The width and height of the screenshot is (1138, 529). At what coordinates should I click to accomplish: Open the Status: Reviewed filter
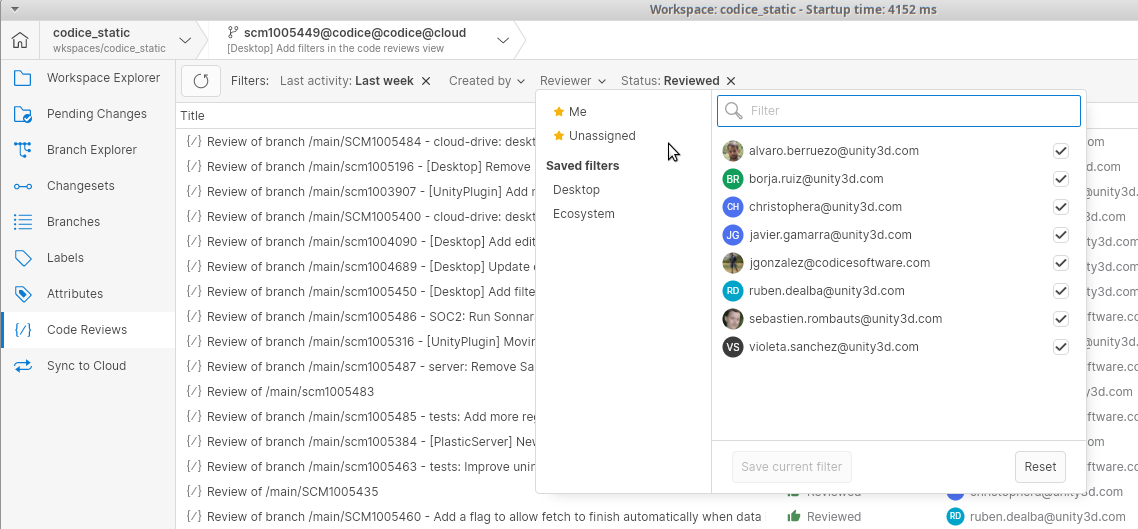(670, 81)
